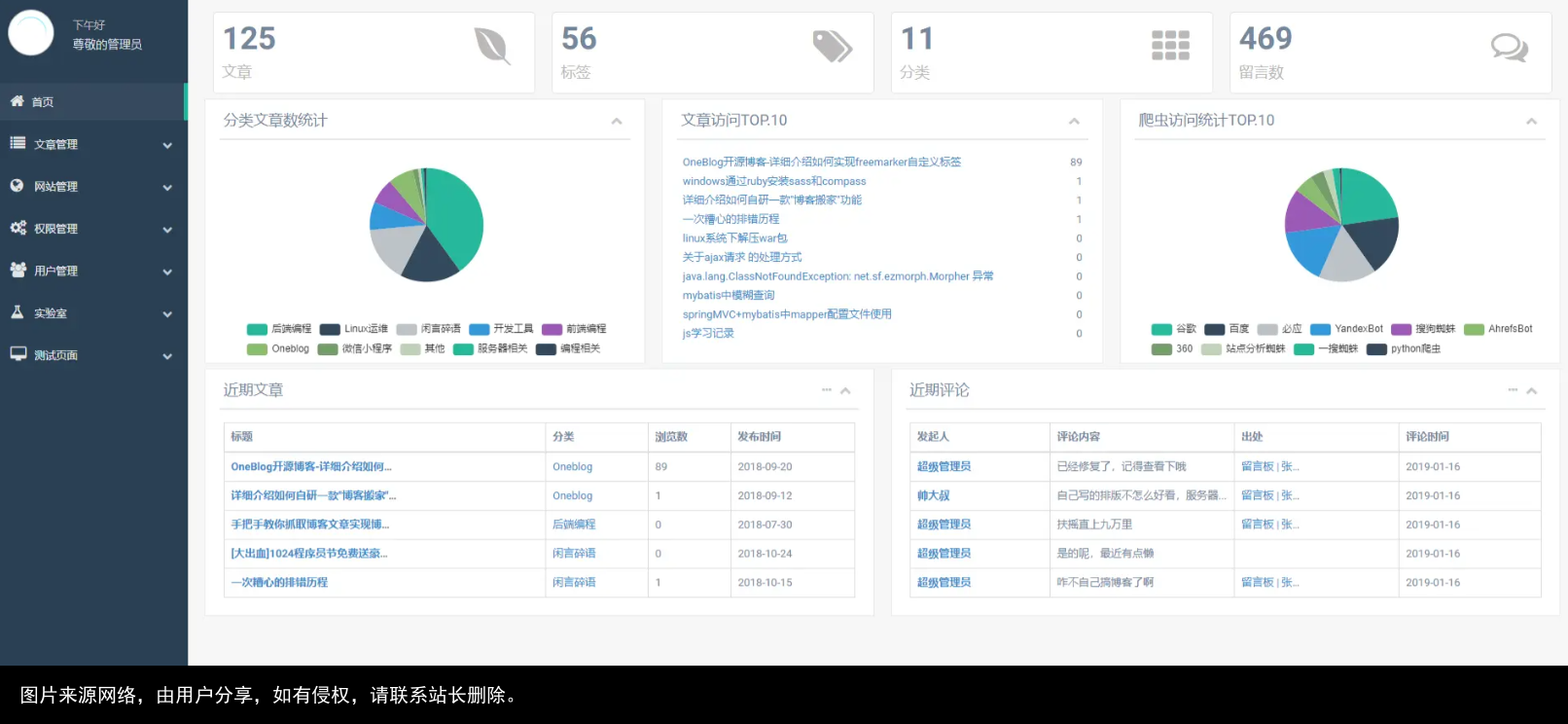
Task: Expand the 文章管理 chevron arrow
Action: point(167,145)
